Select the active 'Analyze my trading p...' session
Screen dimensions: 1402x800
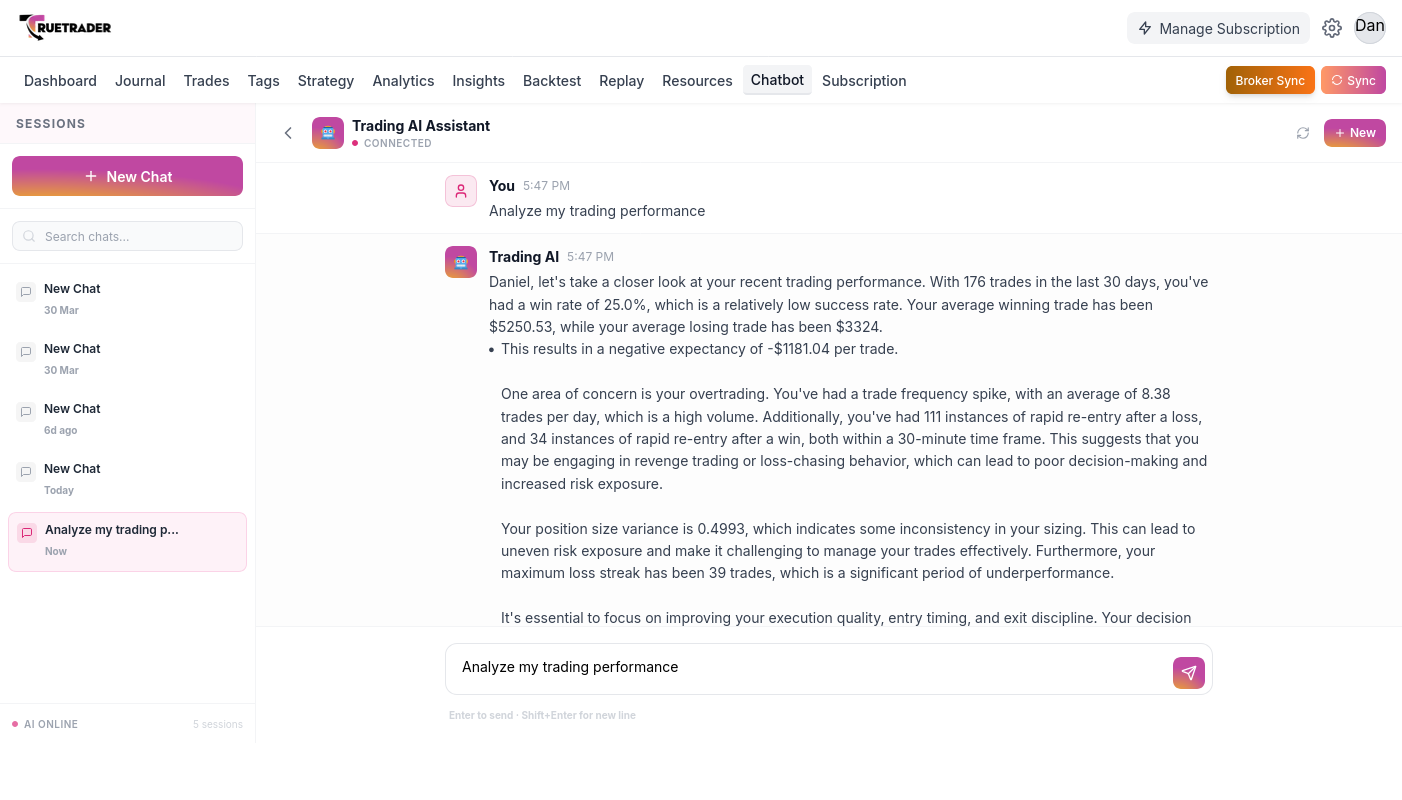click(127, 541)
